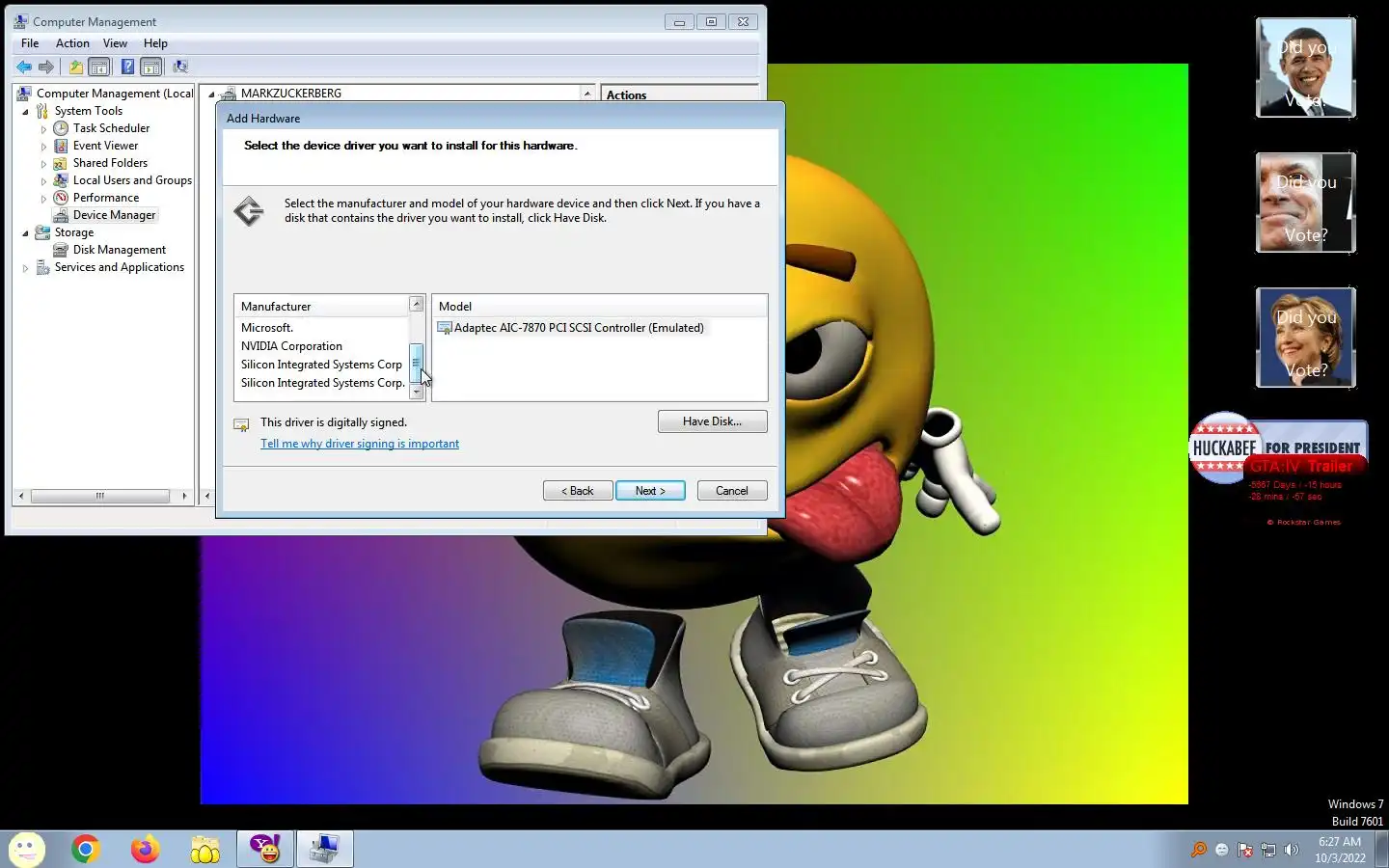Collapse the Storage tree node
Screen dimensions: 1389x868
26,232
